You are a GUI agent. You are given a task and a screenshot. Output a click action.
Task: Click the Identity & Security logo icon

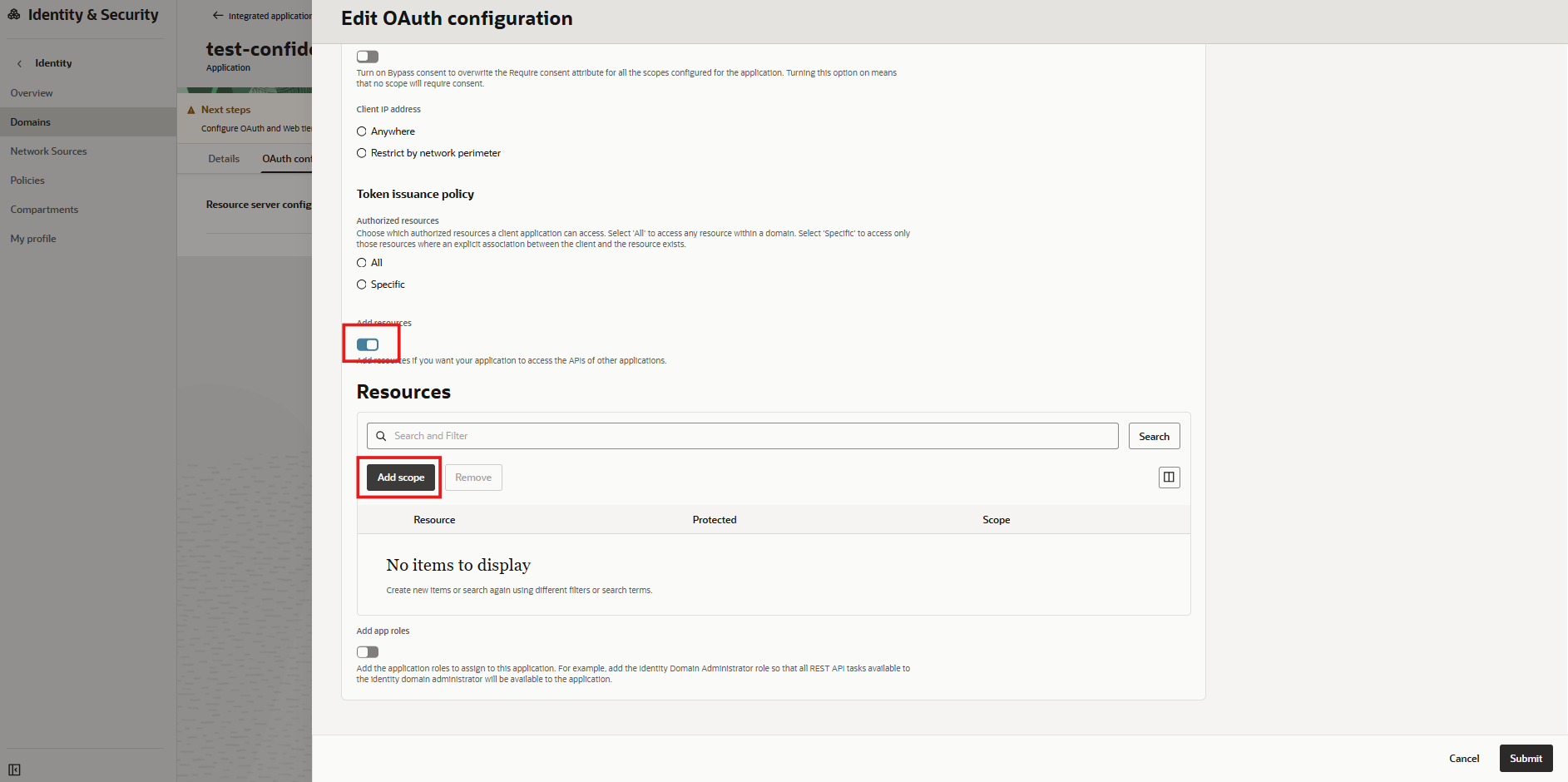click(14, 14)
